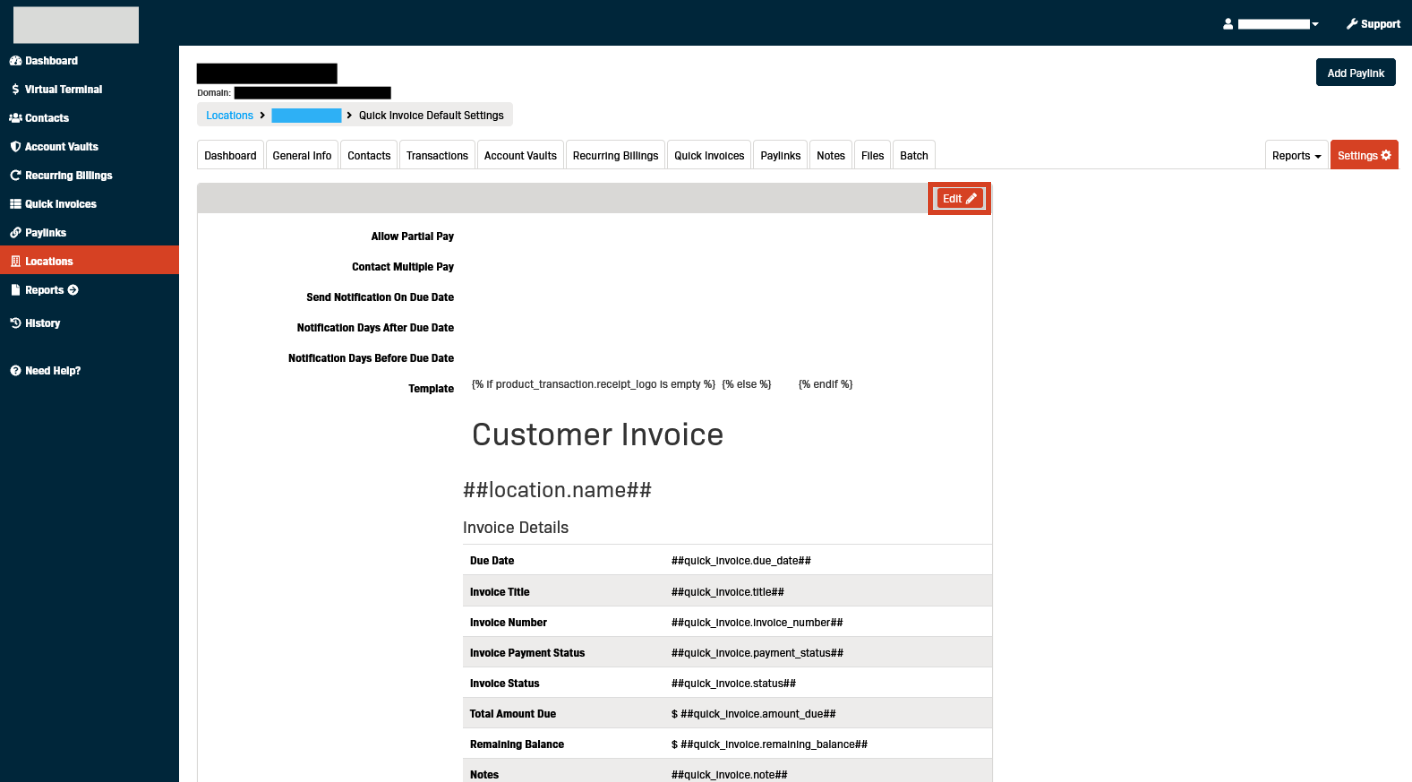Open the Notes tab
The height and width of the screenshot is (782, 1412).
click(x=831, y=156)
